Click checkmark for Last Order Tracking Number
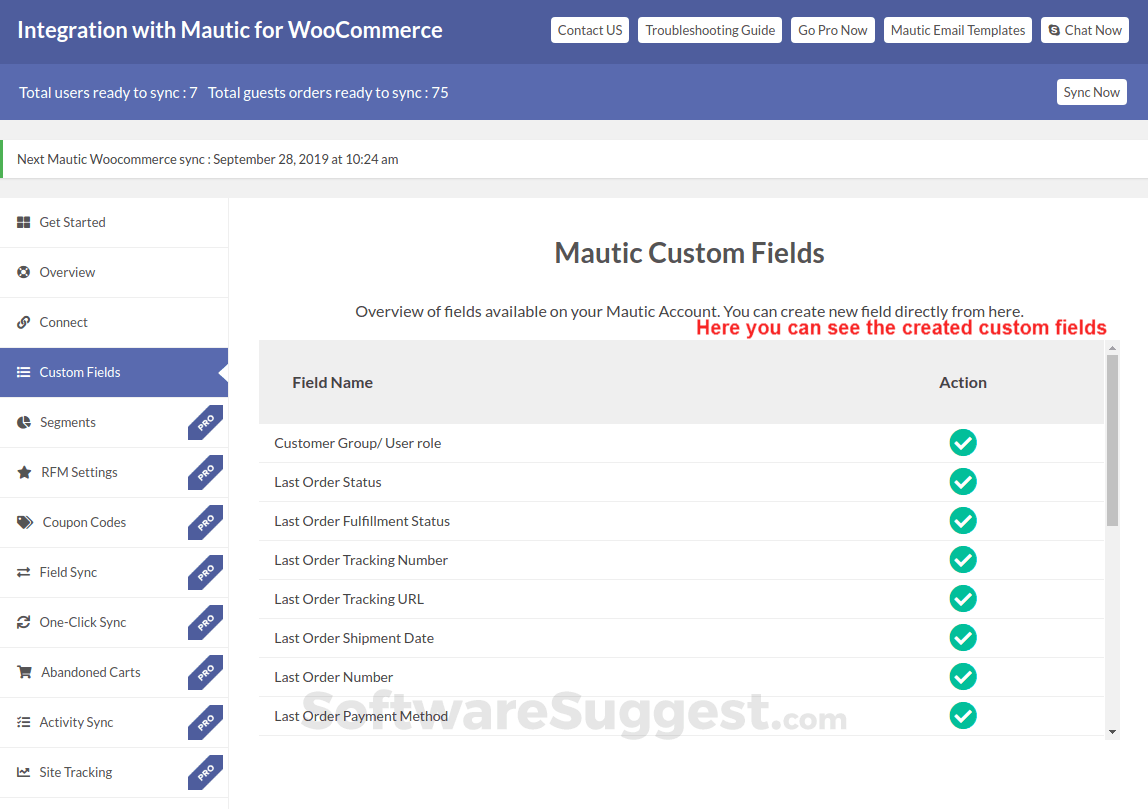 [x=963, y=560]
